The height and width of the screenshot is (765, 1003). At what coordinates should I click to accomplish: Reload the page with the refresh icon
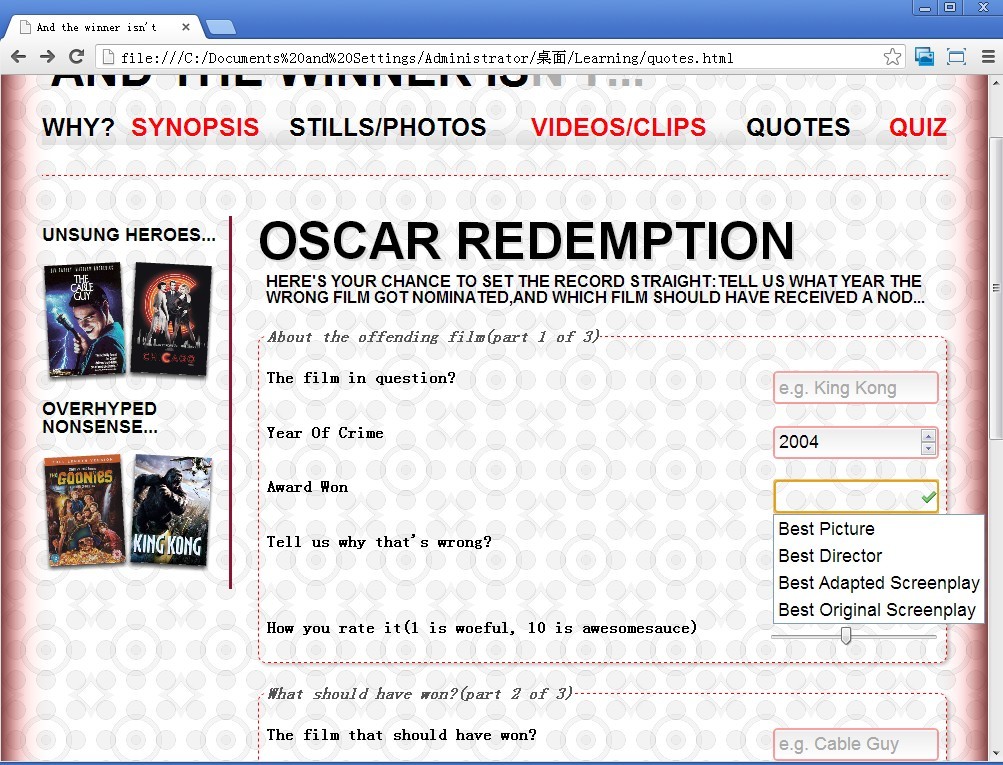(x=76, y=57)
